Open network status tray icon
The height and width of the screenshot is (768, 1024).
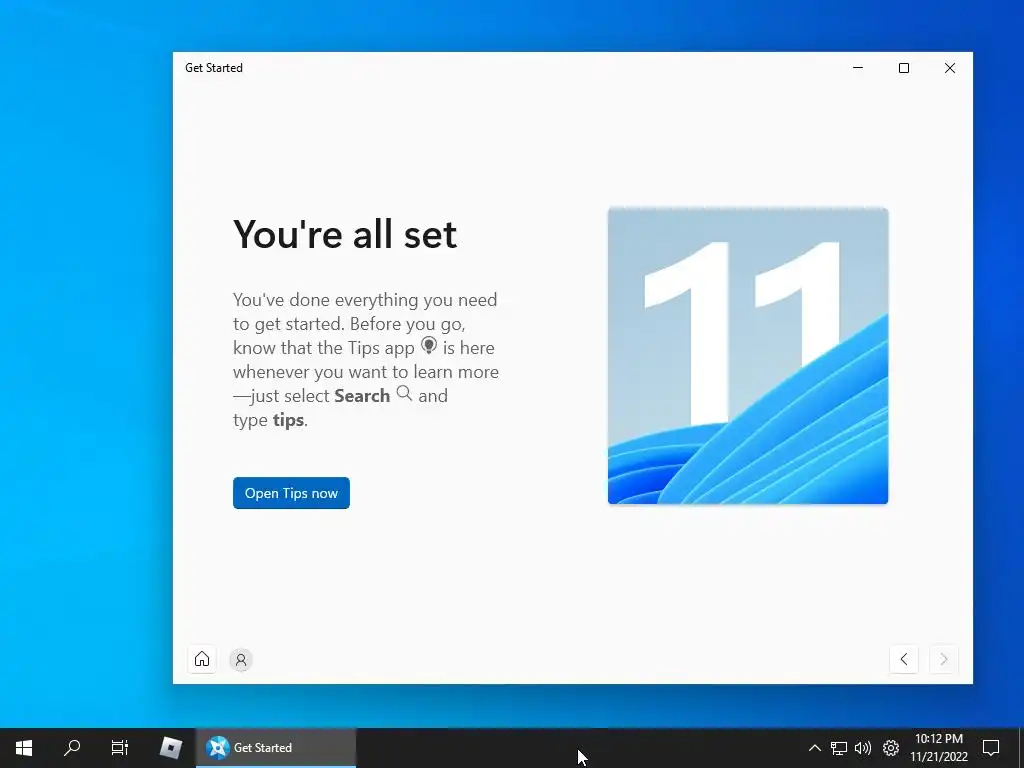coord(839,748)
